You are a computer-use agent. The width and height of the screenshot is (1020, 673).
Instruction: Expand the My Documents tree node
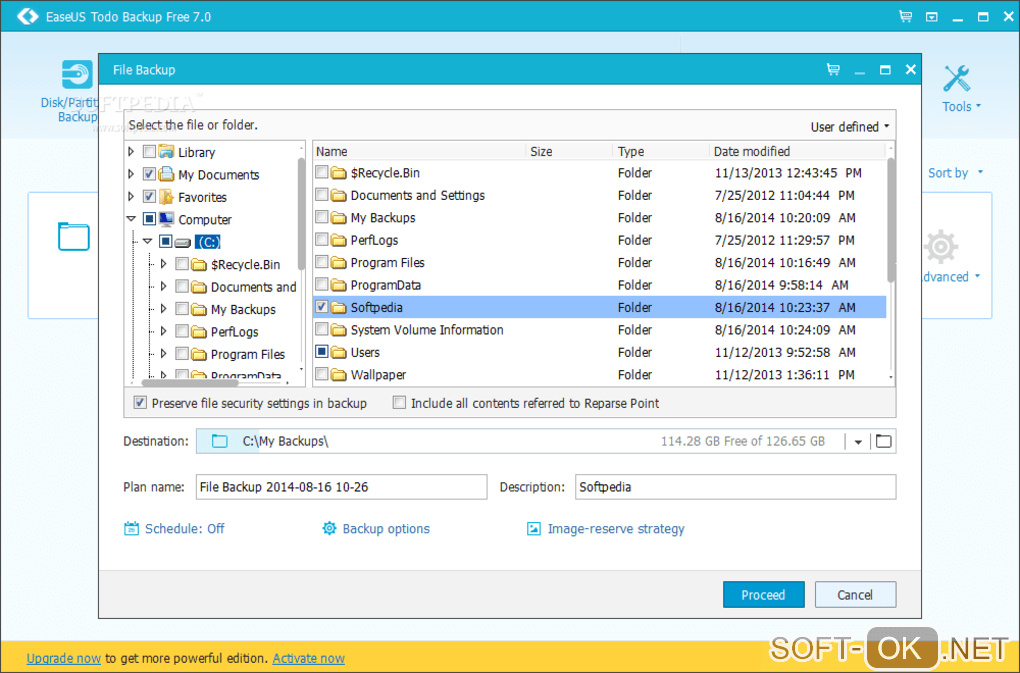tap(131, 174)
